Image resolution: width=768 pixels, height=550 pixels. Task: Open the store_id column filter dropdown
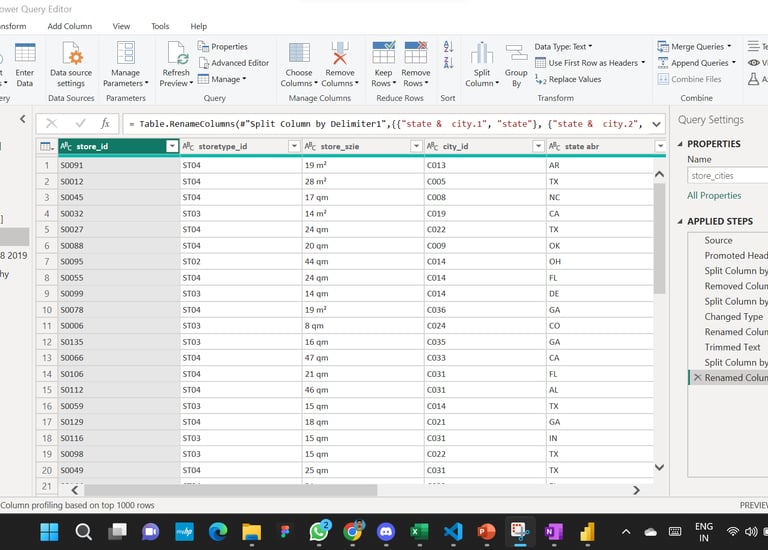click(x=172, y=146)
